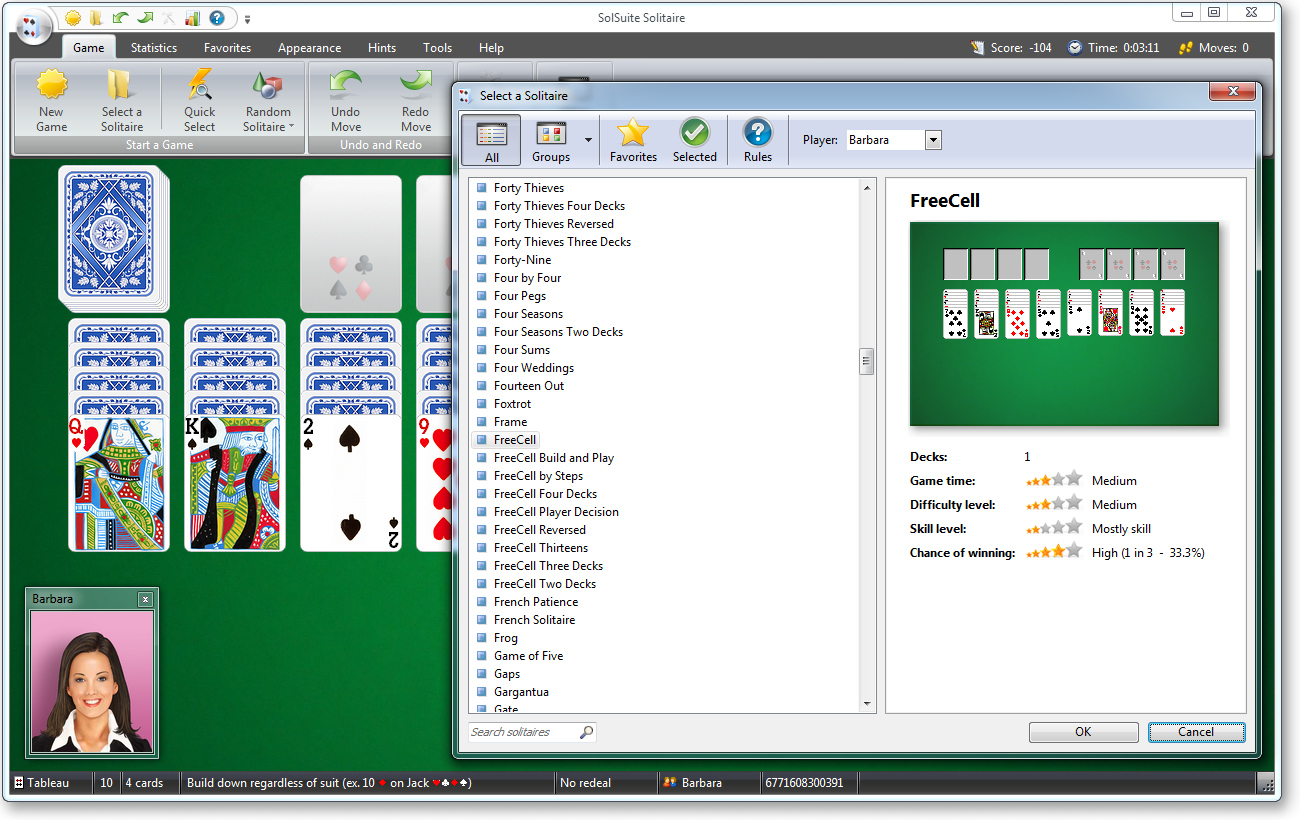The width and height of the screenshot is (1300, 820).
Task: Open the Appearance menu
Action: click(309, 47)
